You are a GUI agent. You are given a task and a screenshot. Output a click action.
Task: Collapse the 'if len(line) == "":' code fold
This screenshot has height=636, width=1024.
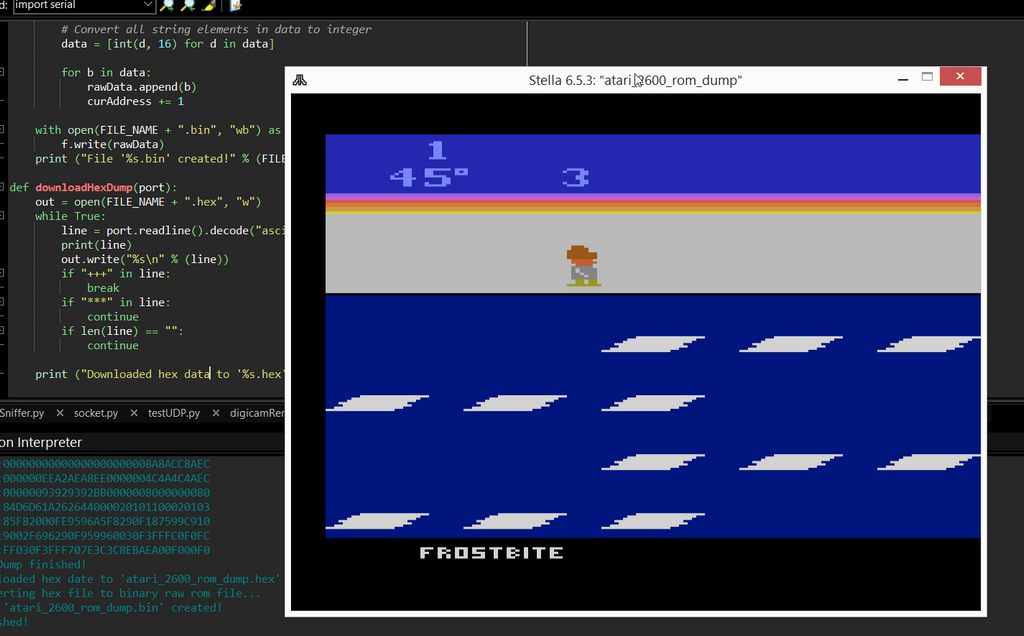coord(2,330)
